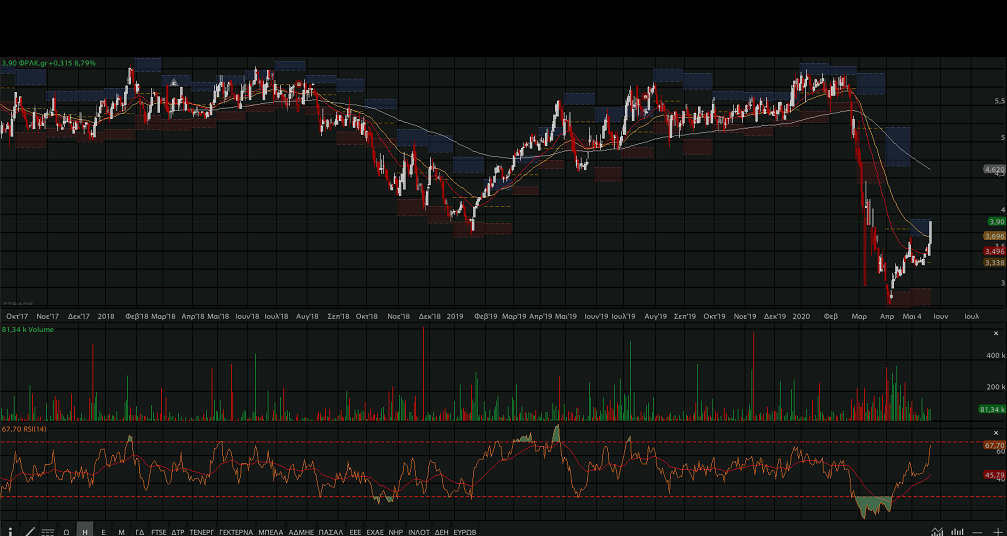Close the RSI(14) panel
This screenshot has width=1007, height=536.
(x=995, y=430)
